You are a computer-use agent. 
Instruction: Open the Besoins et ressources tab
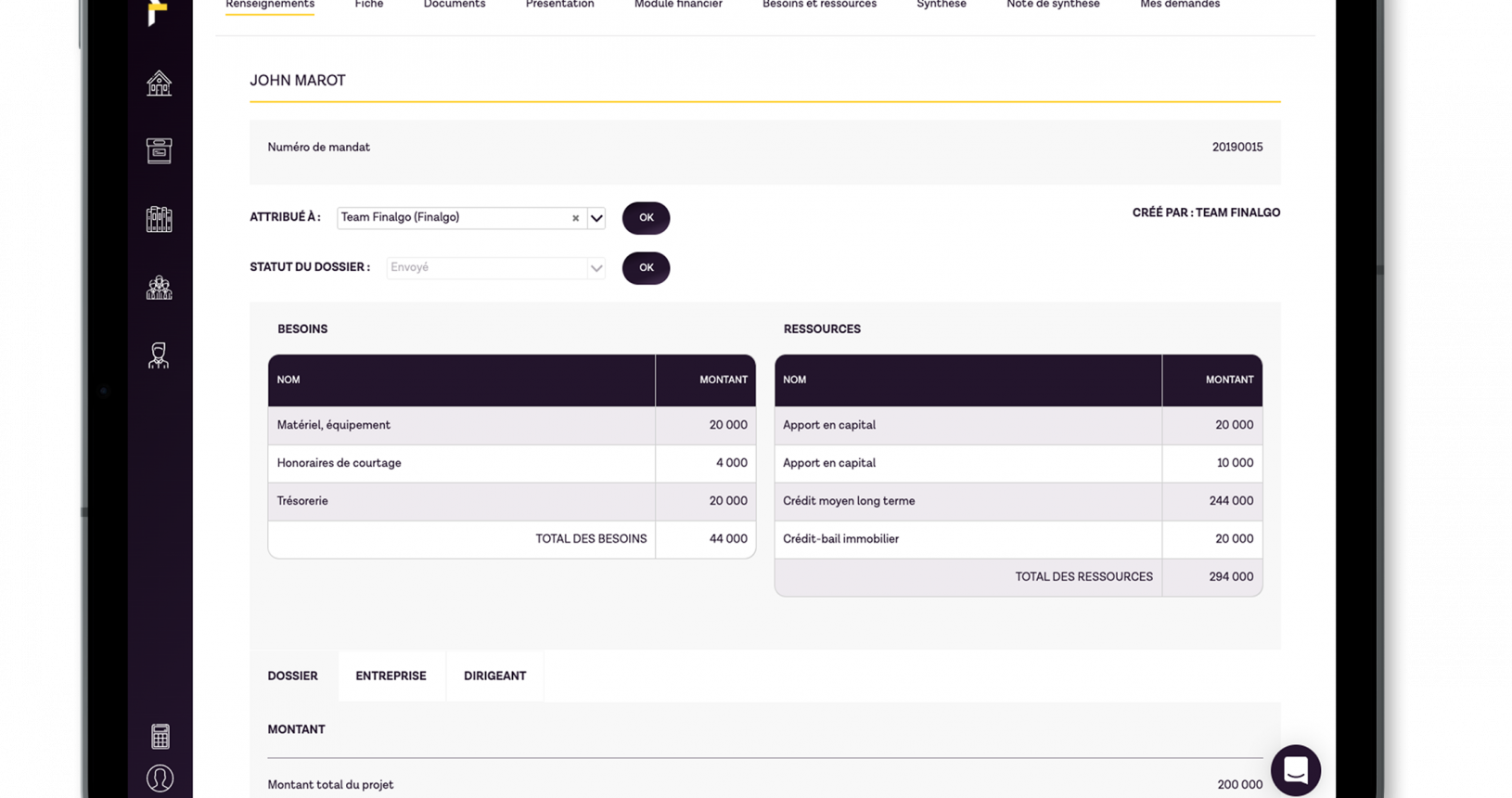[819, 6]
